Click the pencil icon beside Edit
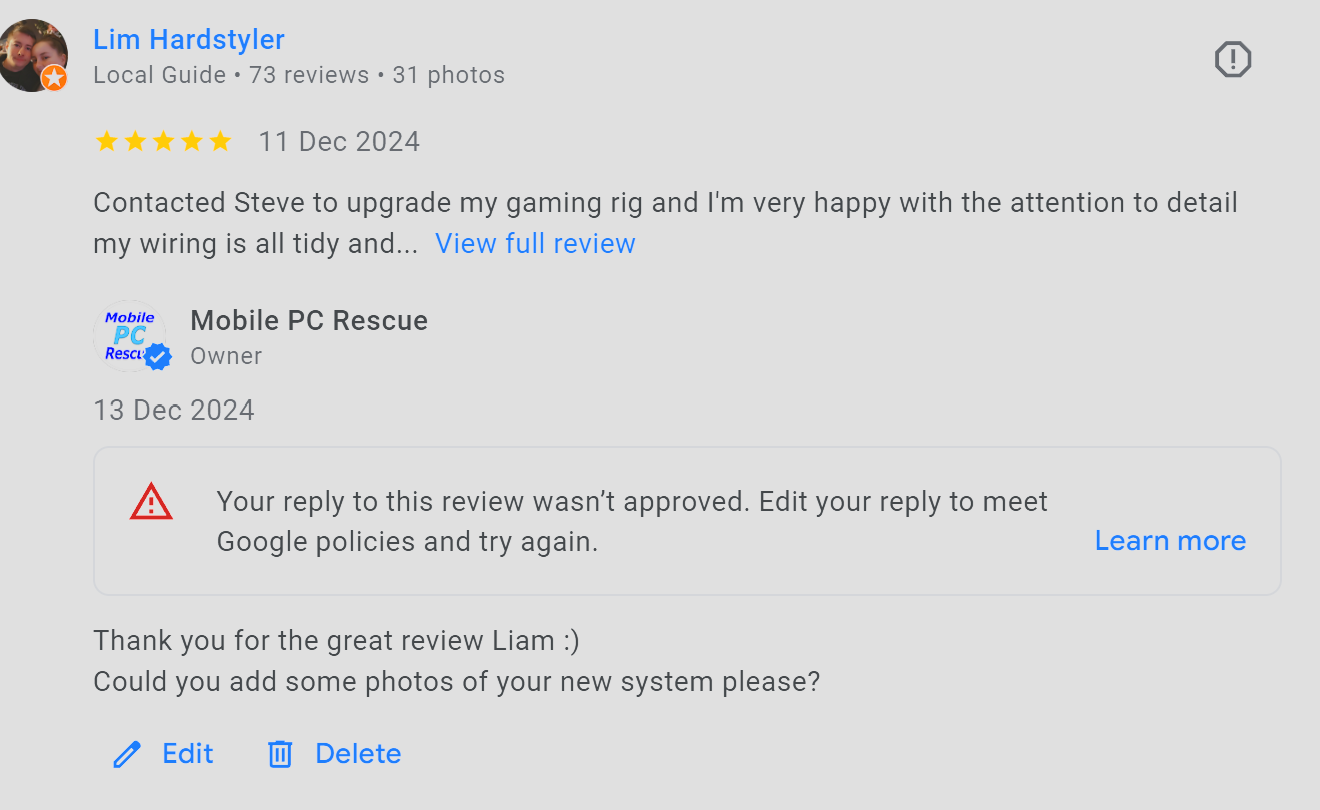The image size is (1320, 810). (127, 754)
